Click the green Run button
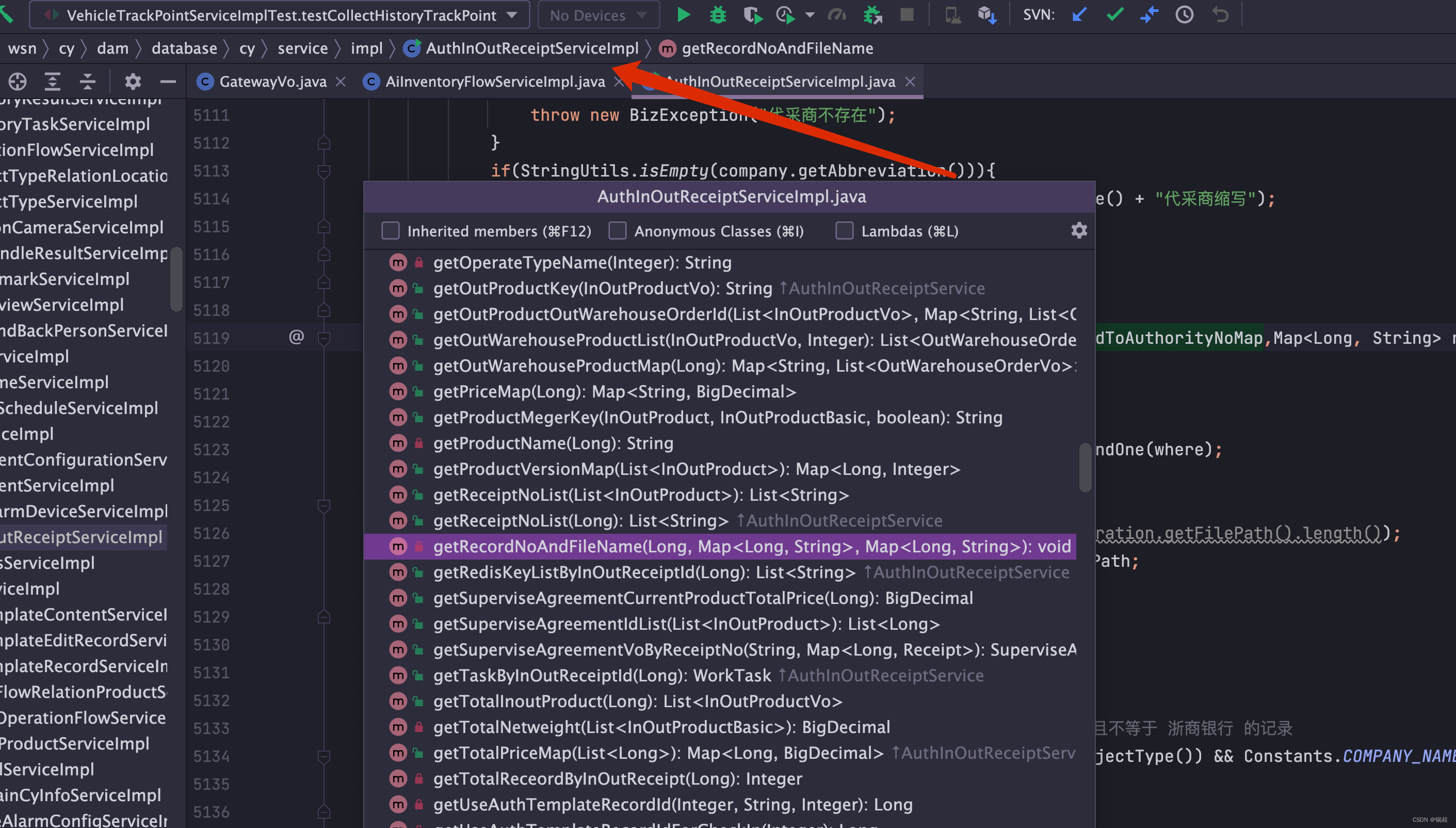This screenshot has height=828, width=1456. (683, 15)
